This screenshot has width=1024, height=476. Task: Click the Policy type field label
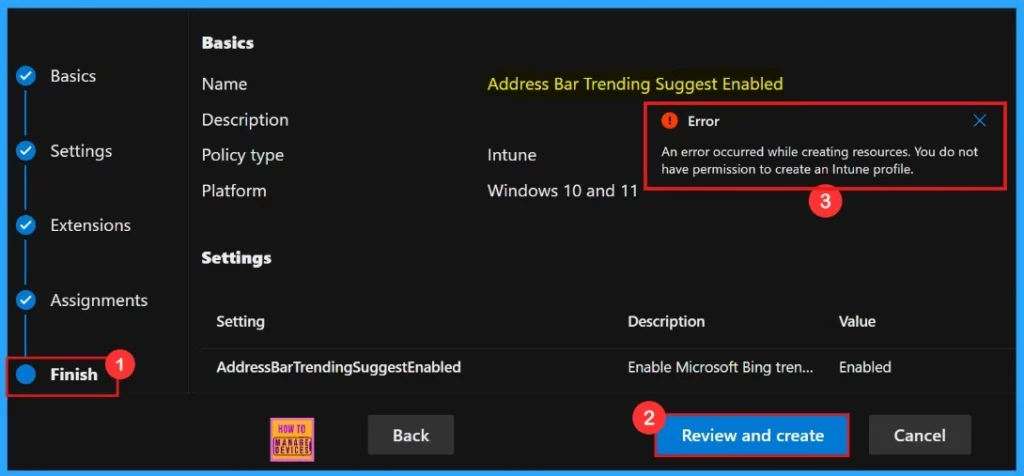coord(242,155)
